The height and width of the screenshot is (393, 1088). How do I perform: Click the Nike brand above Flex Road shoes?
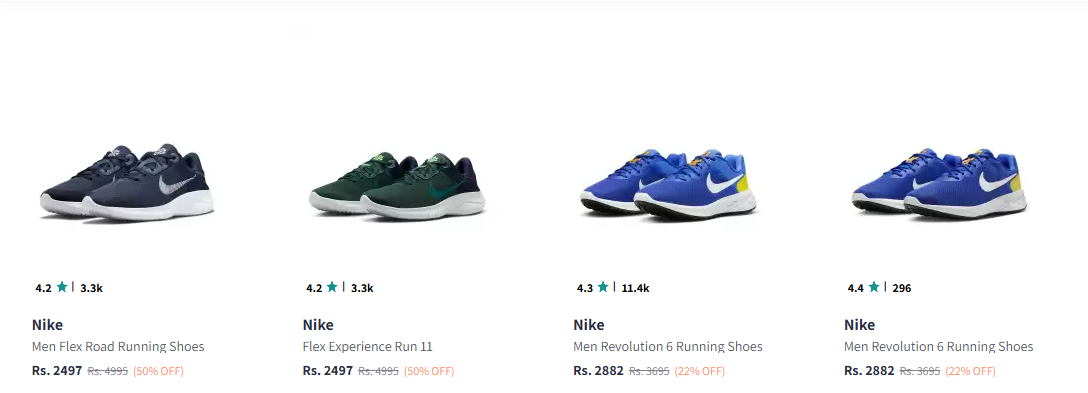(47, 325)
